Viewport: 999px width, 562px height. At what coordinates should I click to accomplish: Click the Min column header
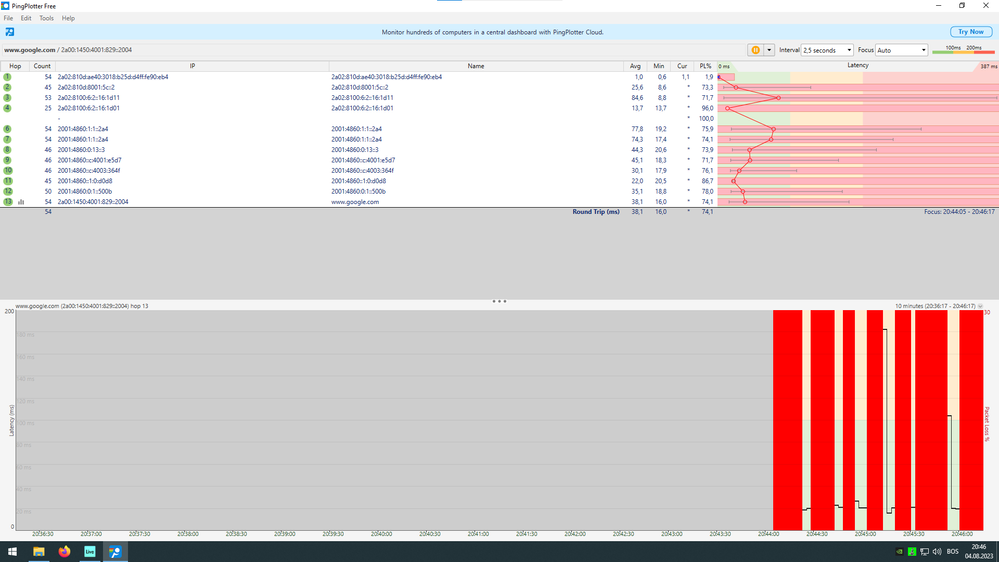pyautogui.click(x=659, y=66)
